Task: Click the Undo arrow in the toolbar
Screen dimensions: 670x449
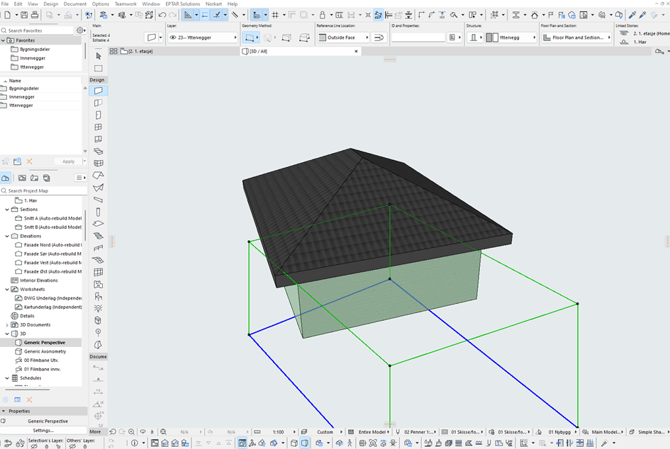Action: coord(162,15)
